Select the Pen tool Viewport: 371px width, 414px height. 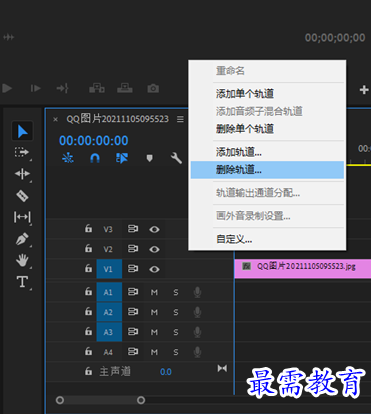22,239
